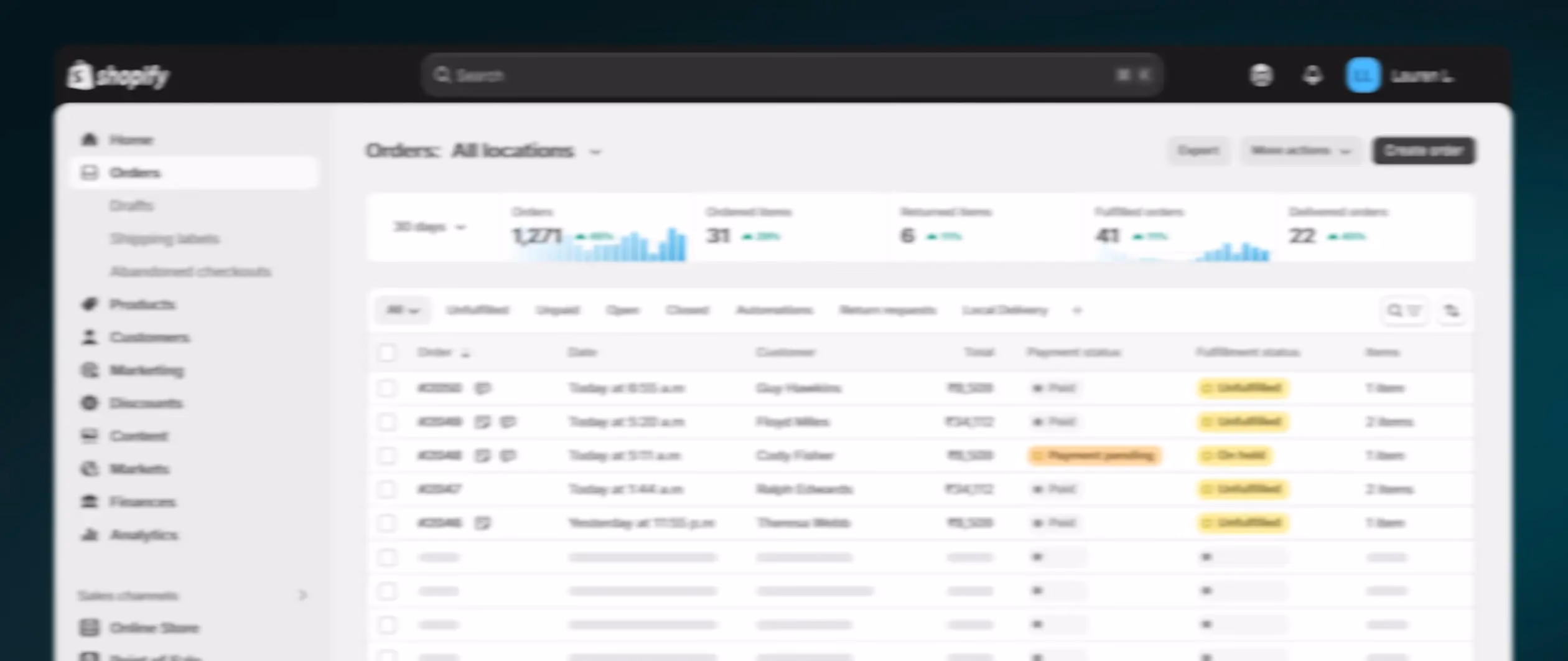Go to Analytics in the sidebar
Viewport: 1568px width, 661px height.
point(143,535)
